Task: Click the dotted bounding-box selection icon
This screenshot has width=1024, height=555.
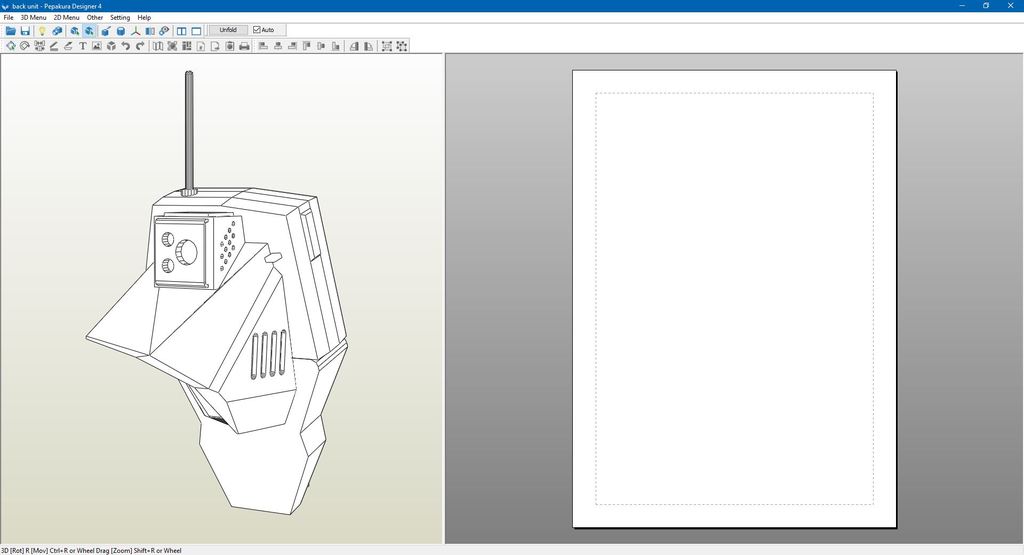Action: [x=387, y=46]
